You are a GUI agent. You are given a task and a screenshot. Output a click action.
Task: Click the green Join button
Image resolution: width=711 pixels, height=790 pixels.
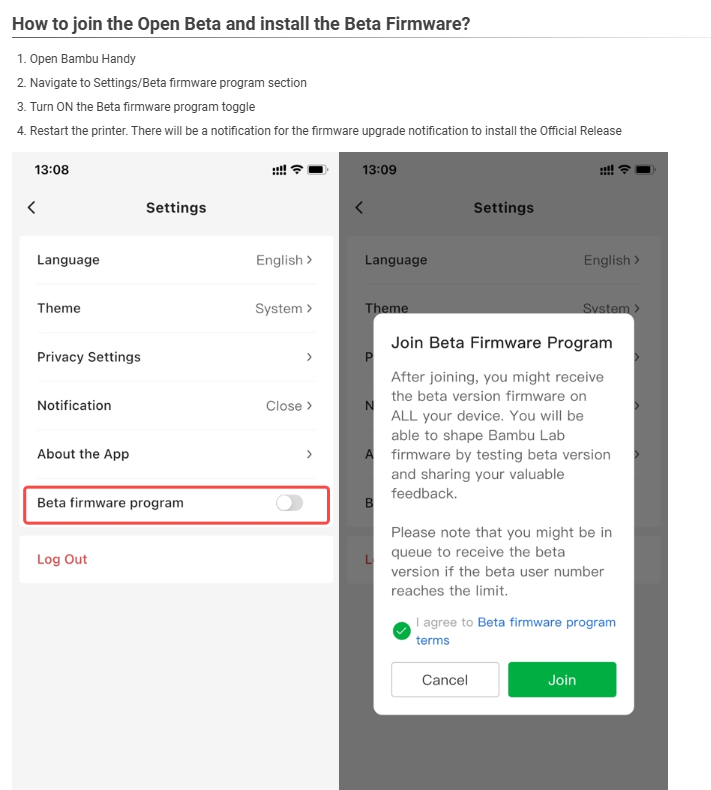562,680
